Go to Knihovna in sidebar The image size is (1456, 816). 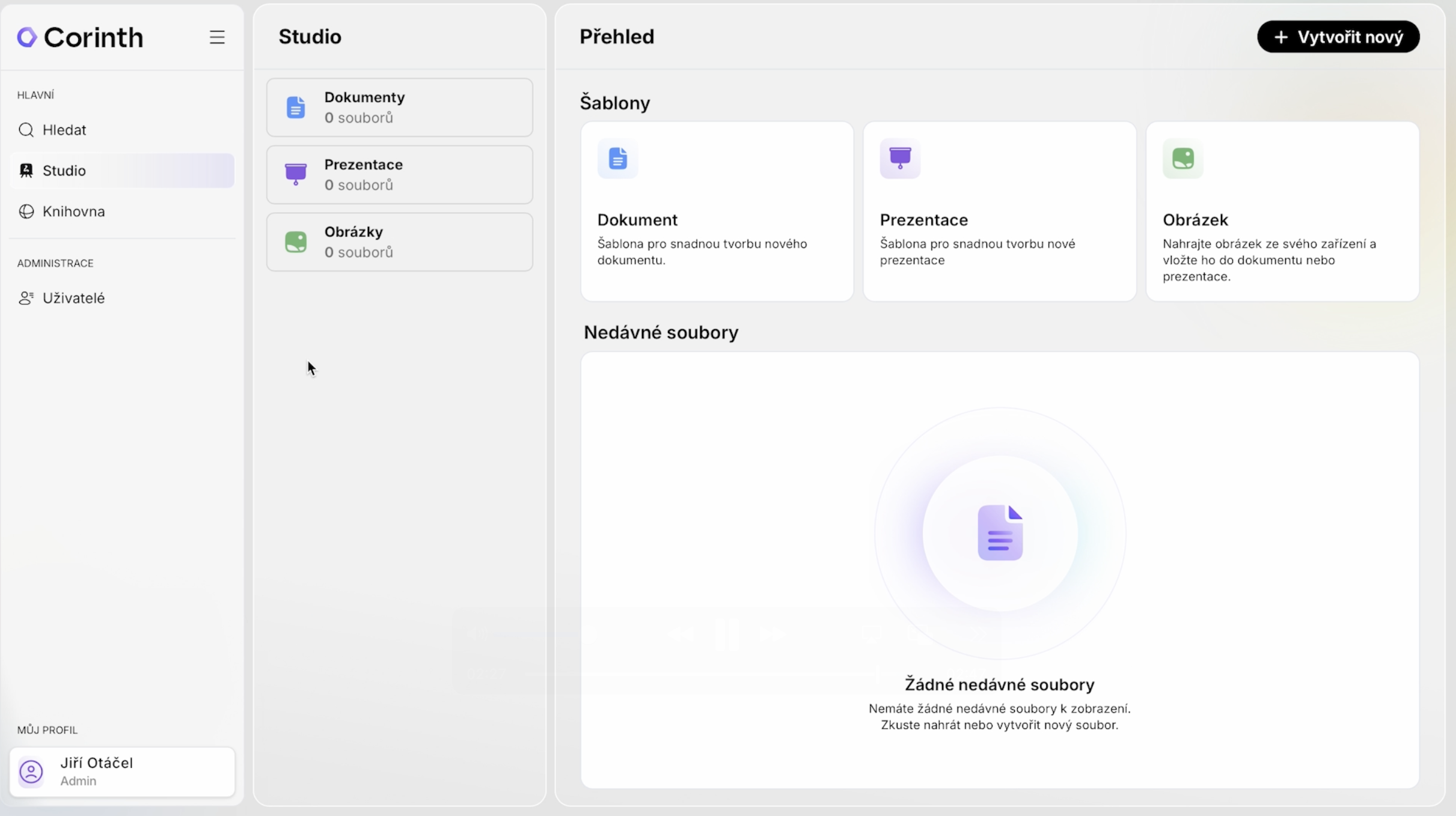[x=74, y=212]
